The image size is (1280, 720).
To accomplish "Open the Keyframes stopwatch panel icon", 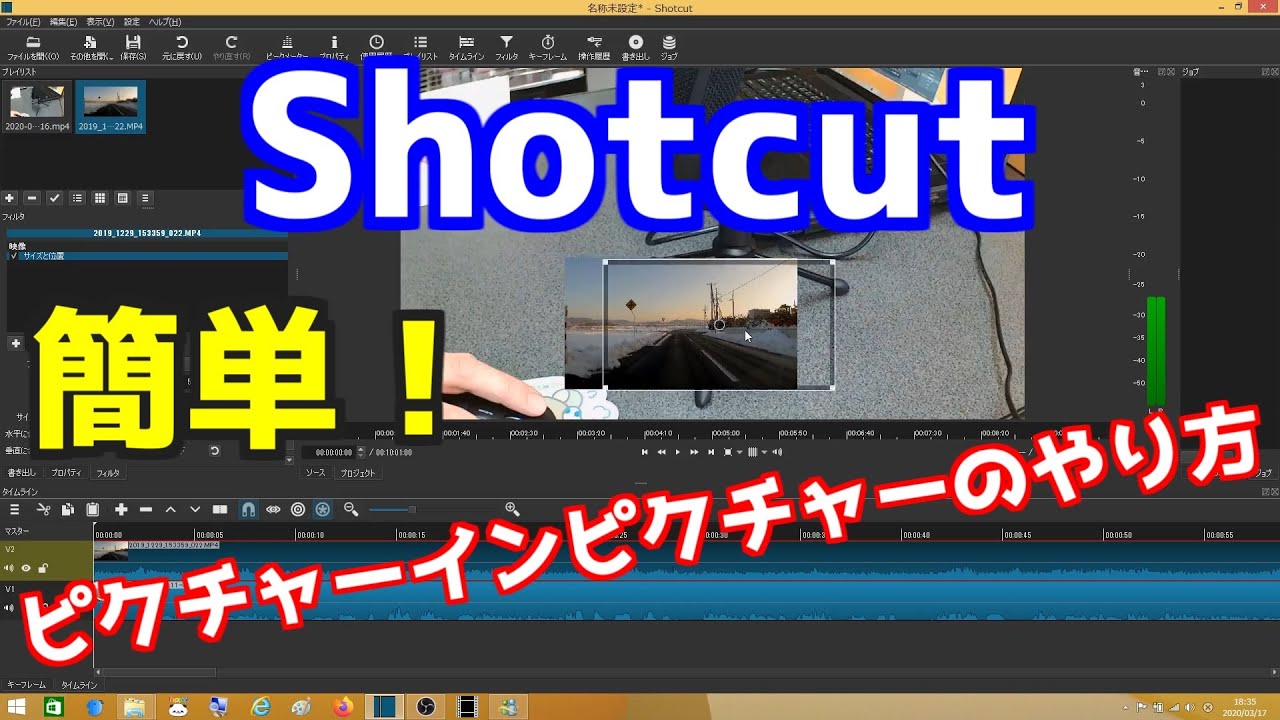I will [x=548, y=43].
